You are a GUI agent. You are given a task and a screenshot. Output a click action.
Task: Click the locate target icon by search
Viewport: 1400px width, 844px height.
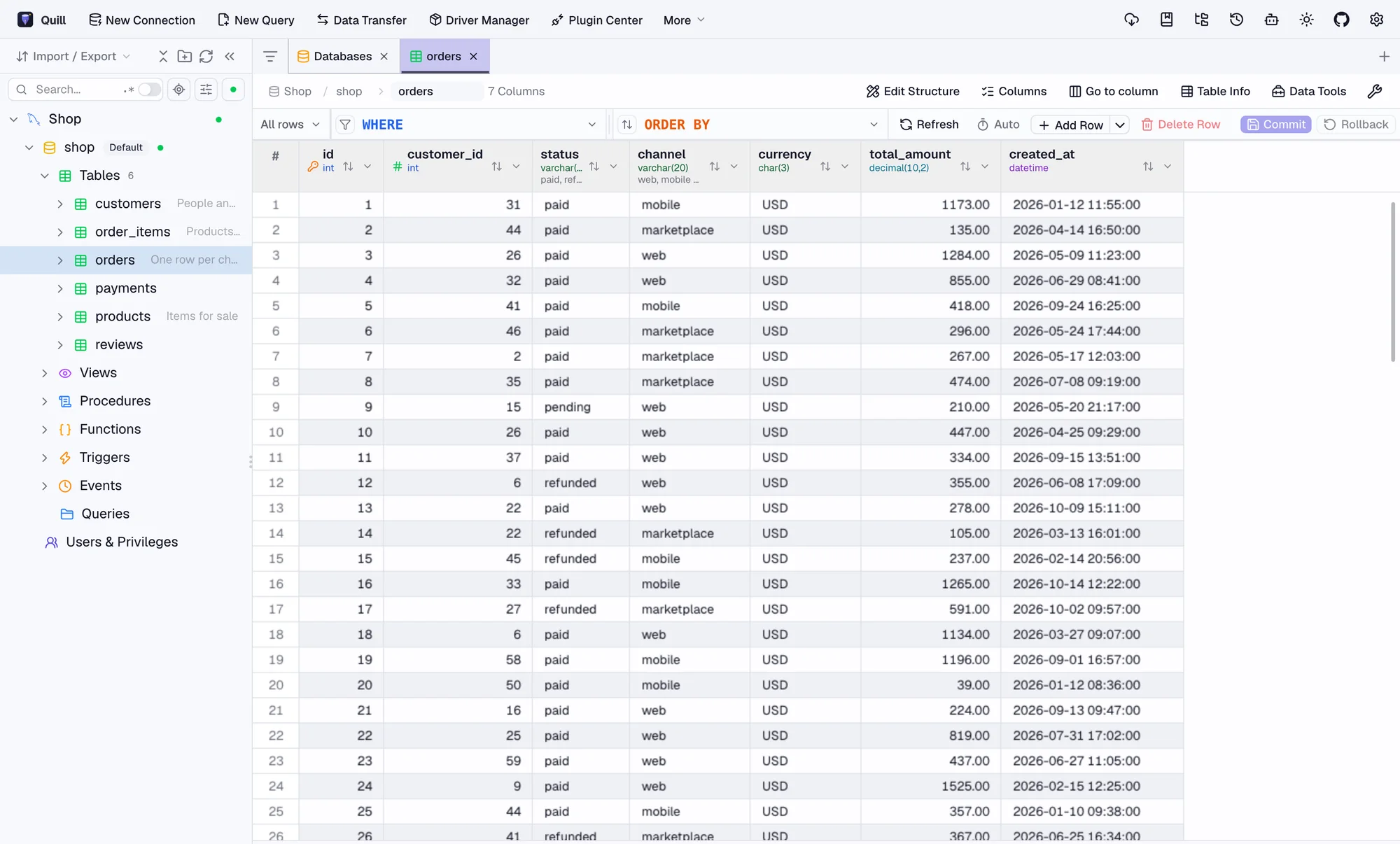tap(179, 90)
